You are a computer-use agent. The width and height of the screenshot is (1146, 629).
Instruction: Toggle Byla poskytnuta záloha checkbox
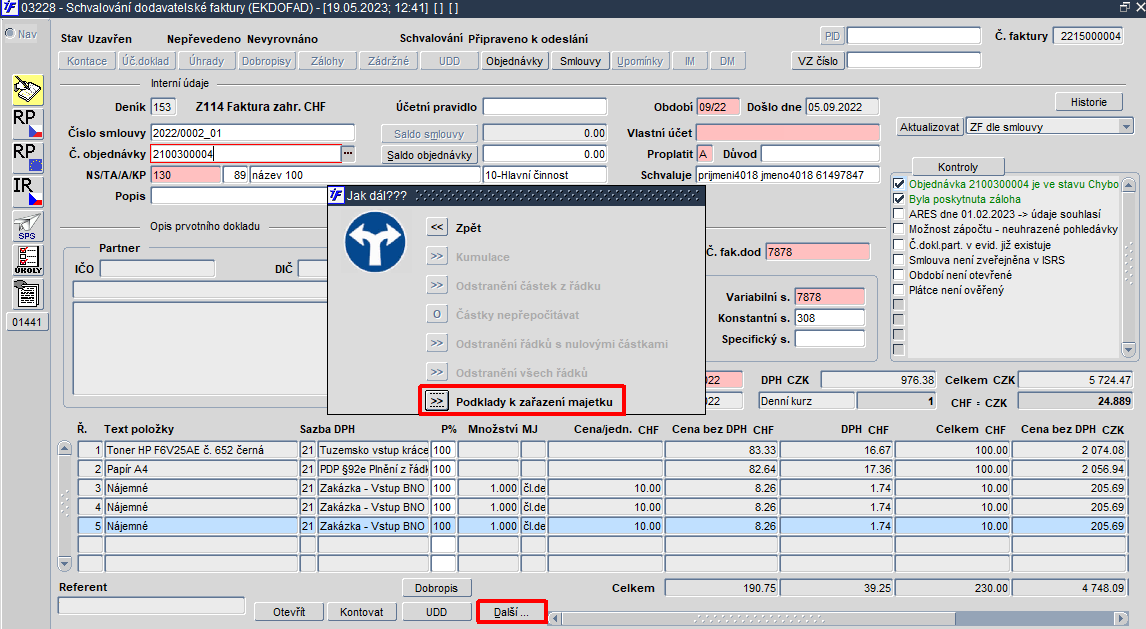coord(899,199)
